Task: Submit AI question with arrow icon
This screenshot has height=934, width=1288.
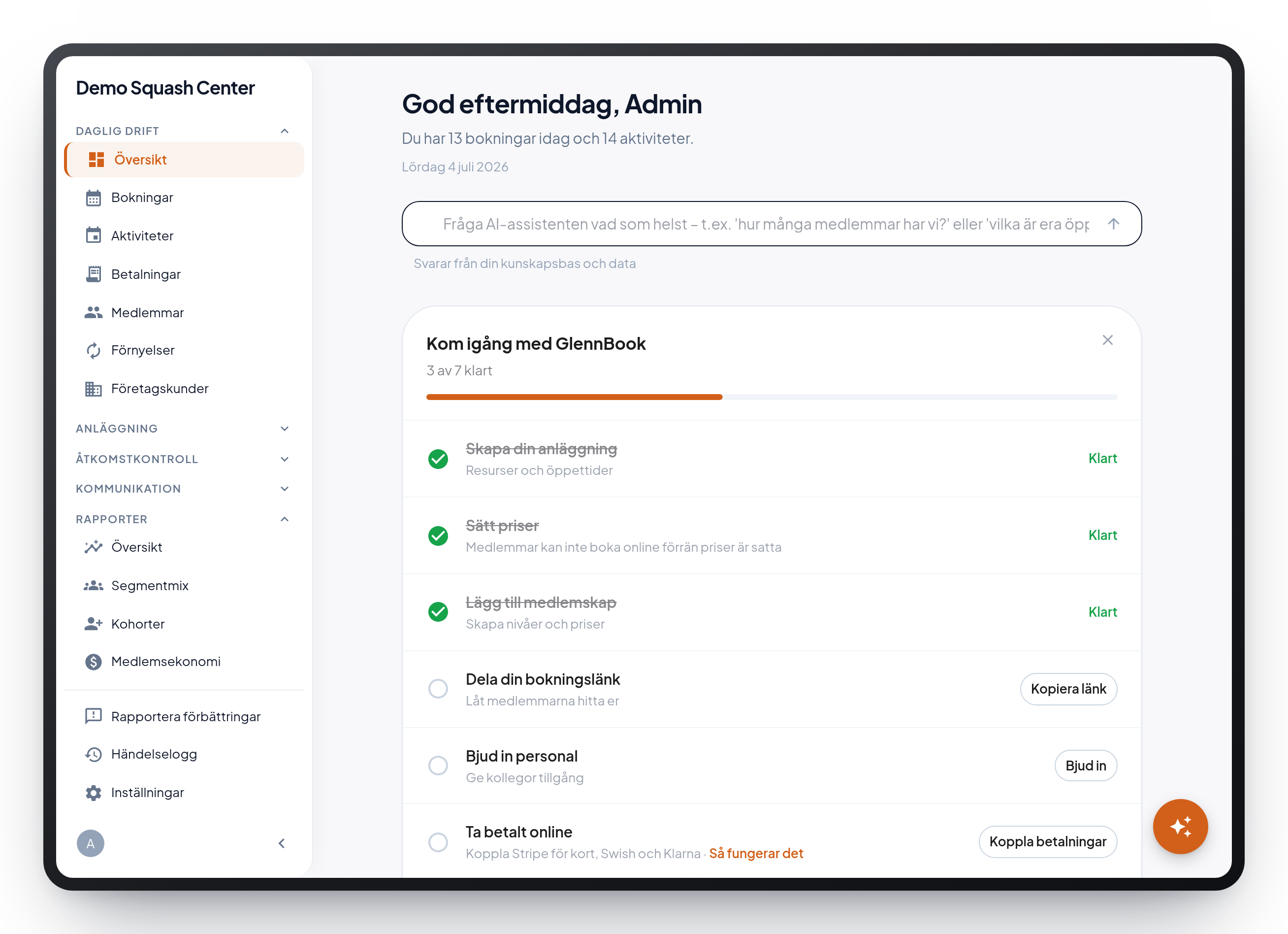Action: coord(1113,224)
